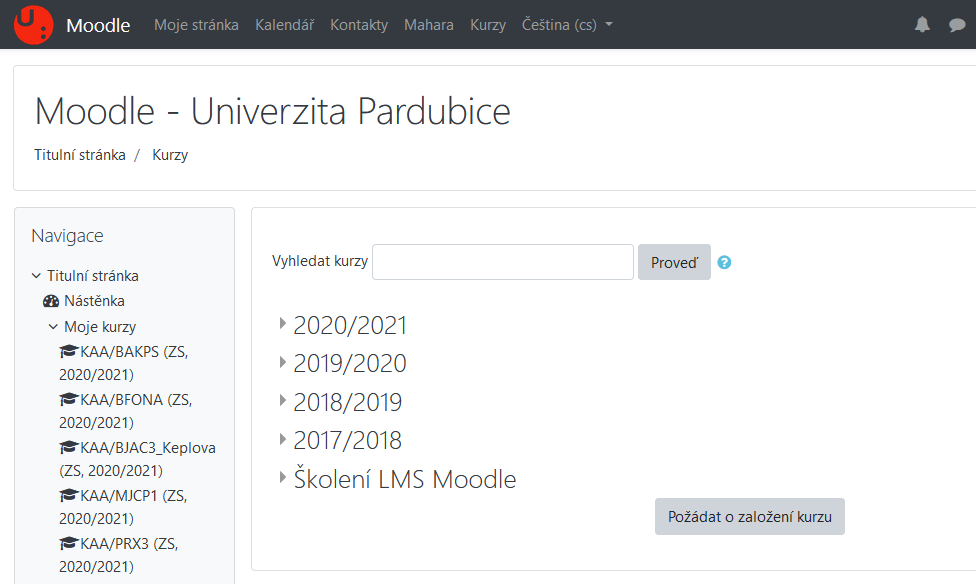Click the Proveď search button
This screenshot has width=976, height=584.
click(674, 262)
